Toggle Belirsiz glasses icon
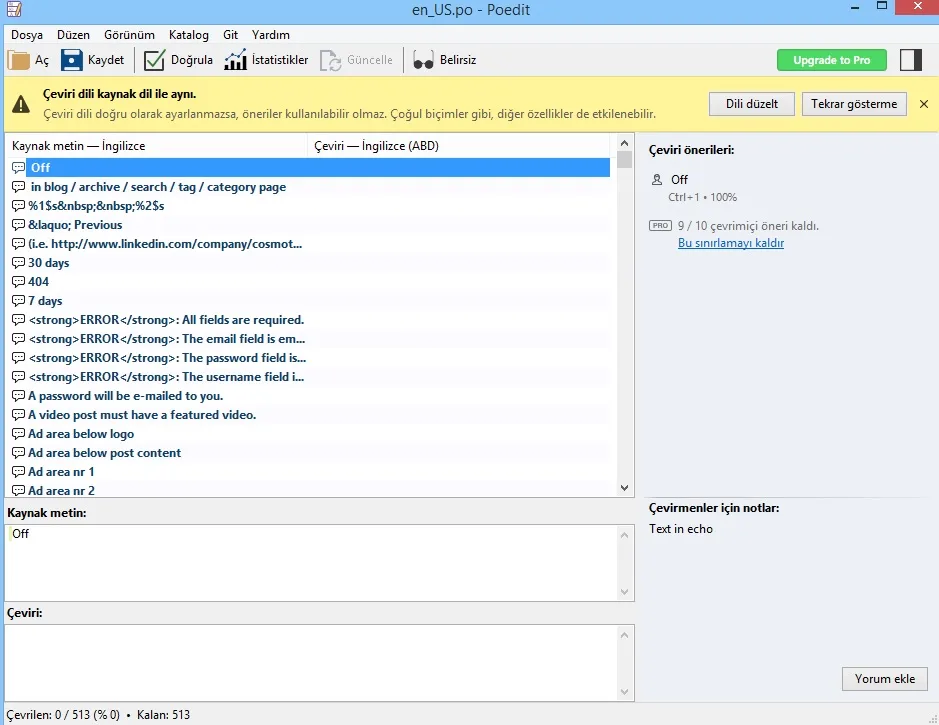The image size is (939, 725). [x=423, y=60]
